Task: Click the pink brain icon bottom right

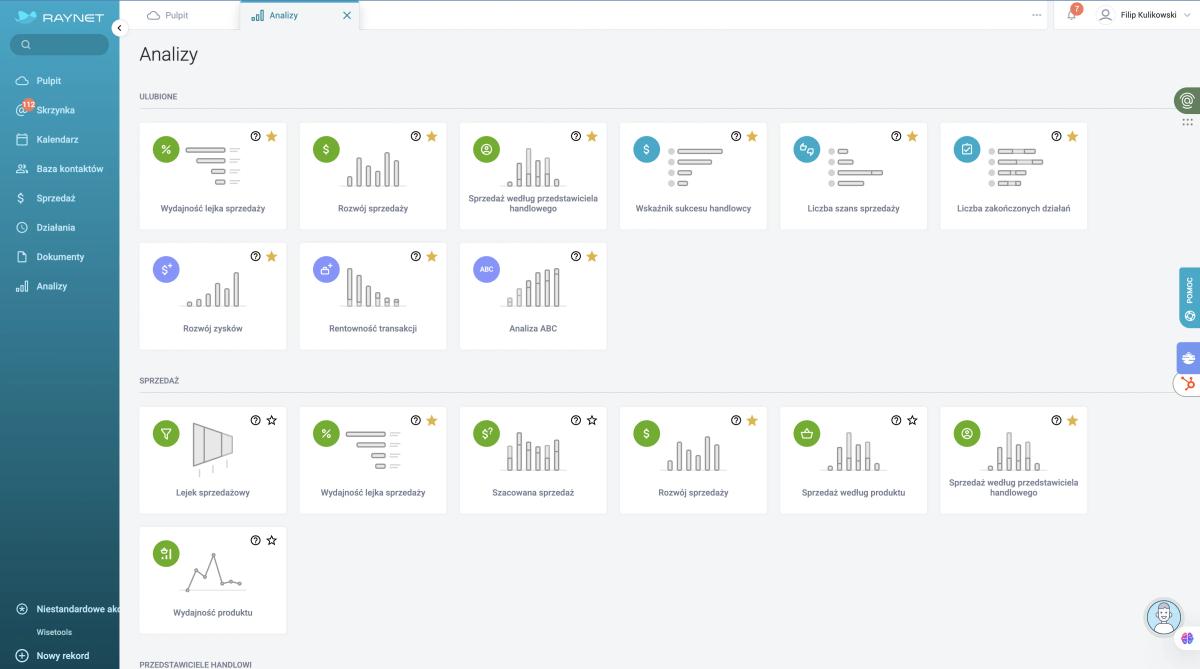Action: [1187, 638]
